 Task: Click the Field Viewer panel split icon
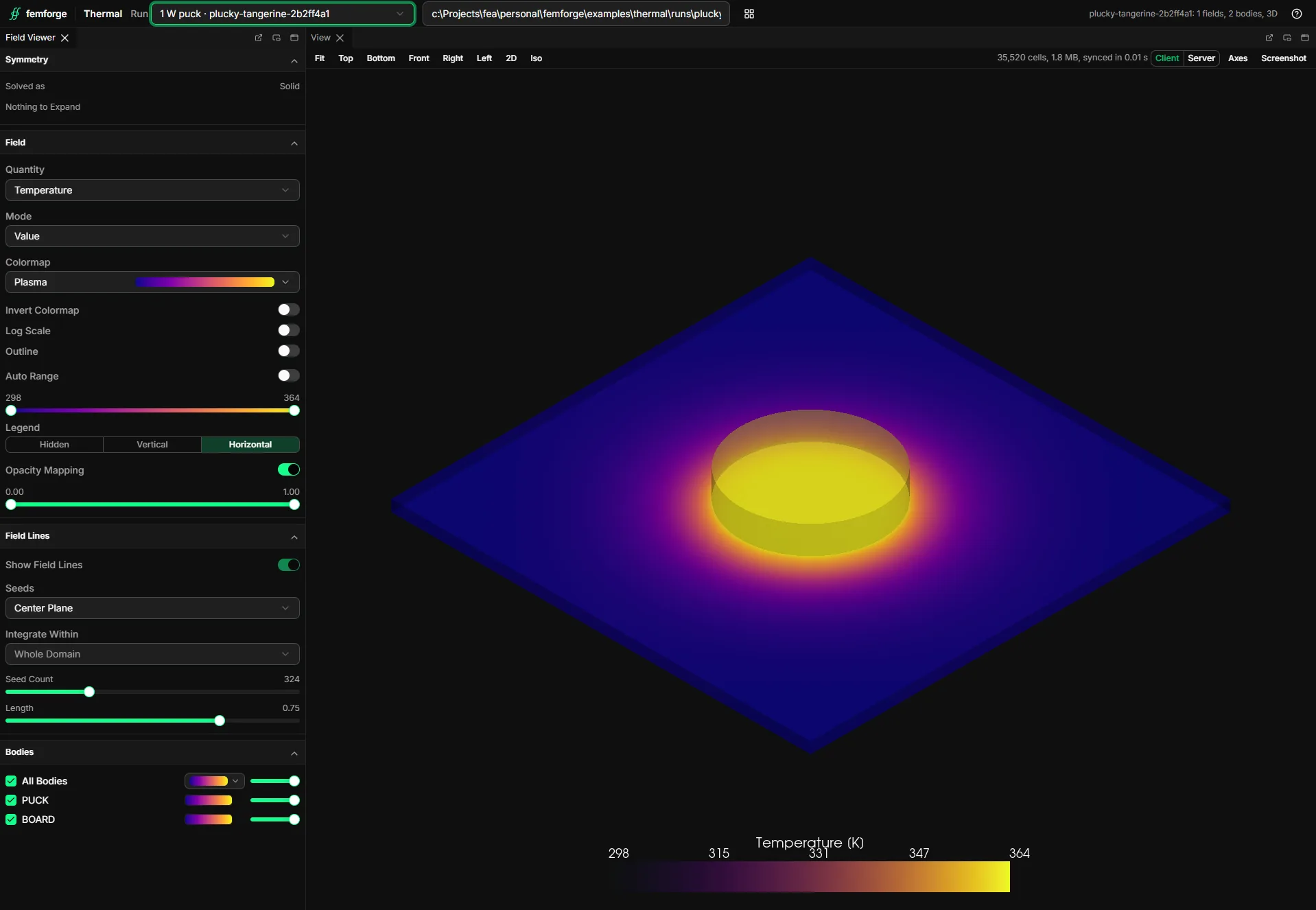(x=277, y=38)
